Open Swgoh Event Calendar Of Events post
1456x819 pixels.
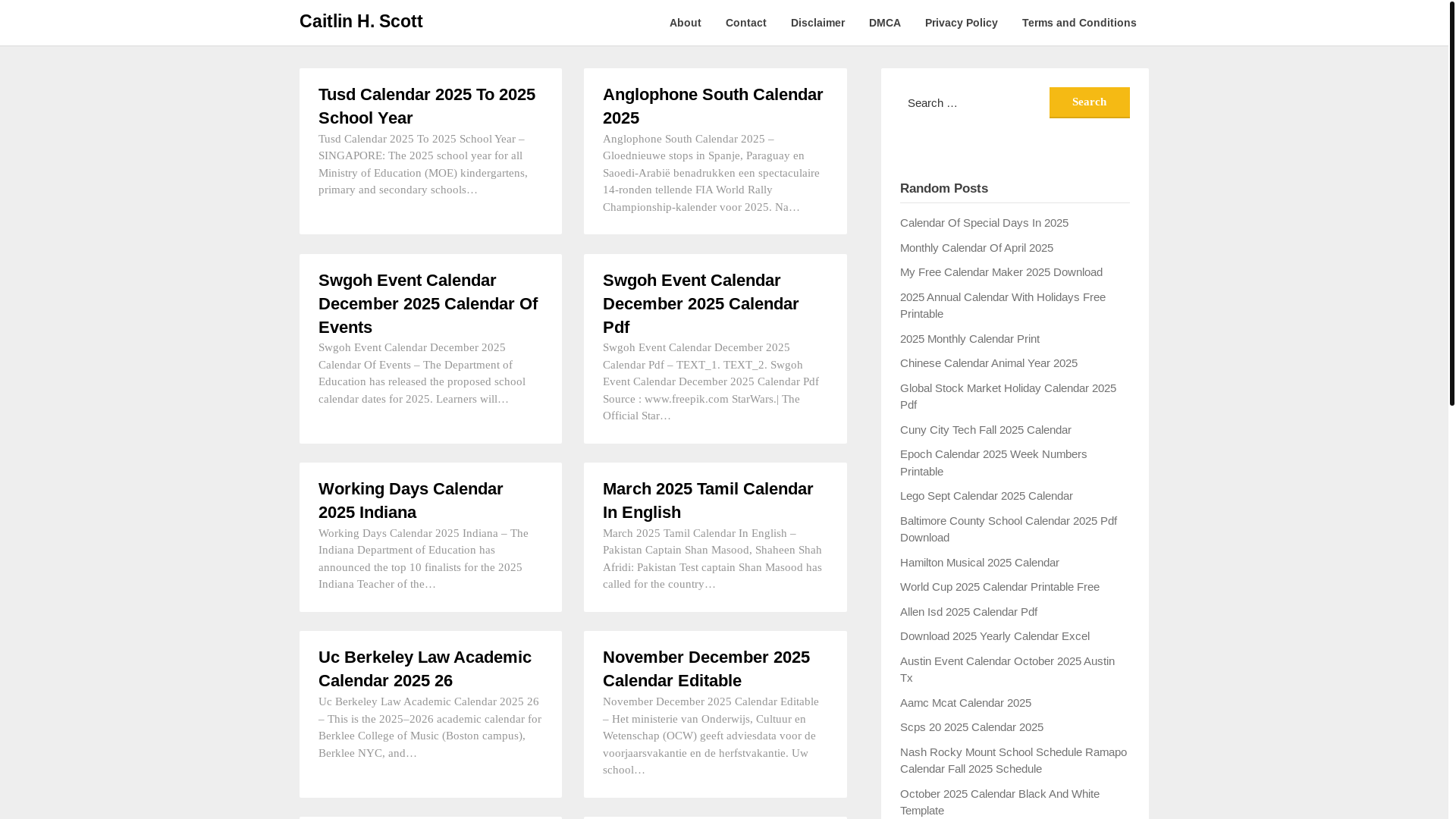[x=428, y=303]
